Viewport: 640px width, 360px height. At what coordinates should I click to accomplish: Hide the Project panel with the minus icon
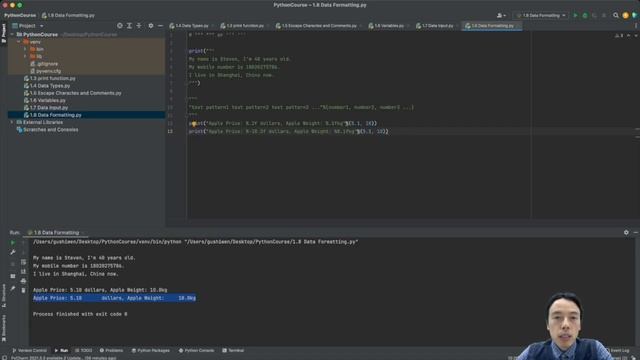tap(160, 25)
